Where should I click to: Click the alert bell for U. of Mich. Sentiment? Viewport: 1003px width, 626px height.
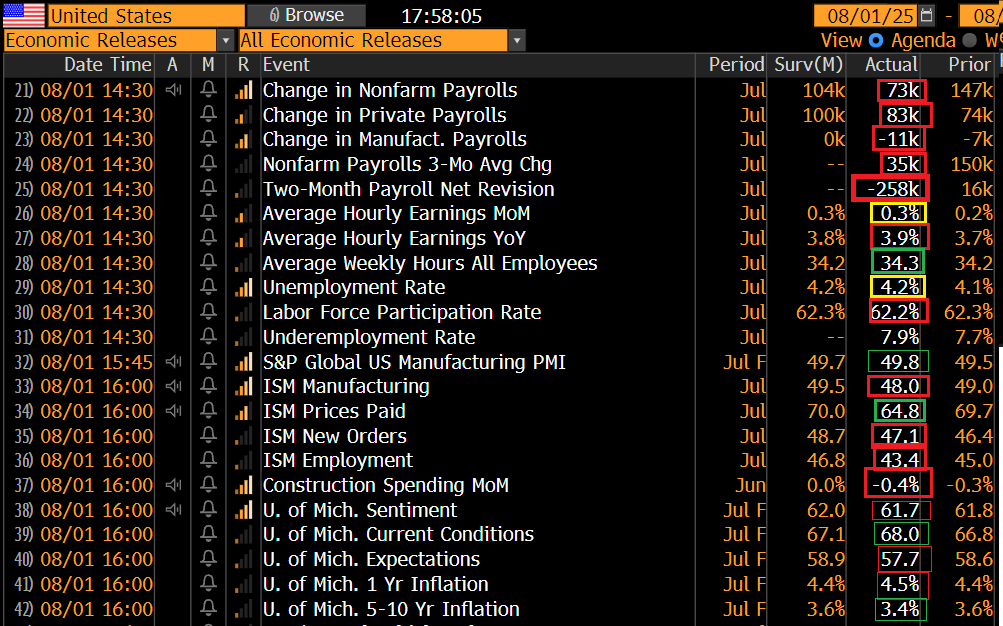tap(208, 510)
